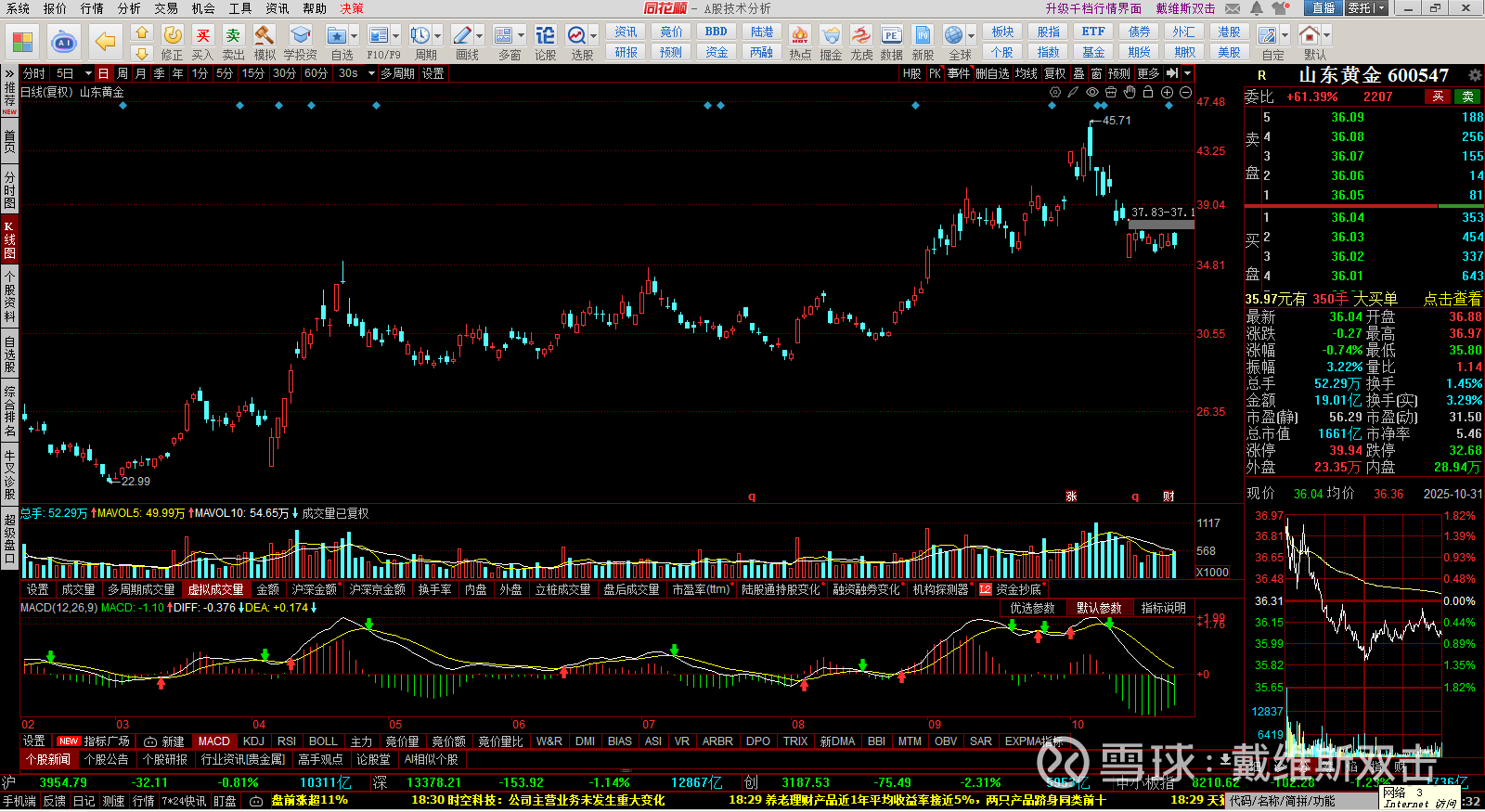The height and width of the screenshot is (812, 1485).
Task: Toggle the chart lock icon
Action: pyautogui.click(x=1148, y=93)
